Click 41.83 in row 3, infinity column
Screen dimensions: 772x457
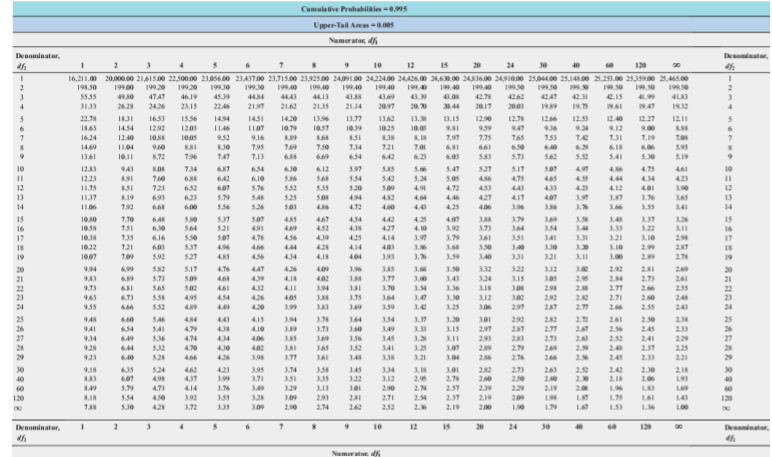[x=680, y=97]
